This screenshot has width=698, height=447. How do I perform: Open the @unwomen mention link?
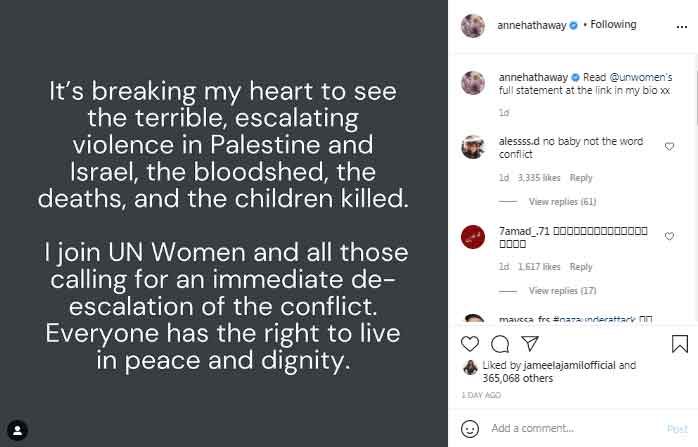pos(638,76)
